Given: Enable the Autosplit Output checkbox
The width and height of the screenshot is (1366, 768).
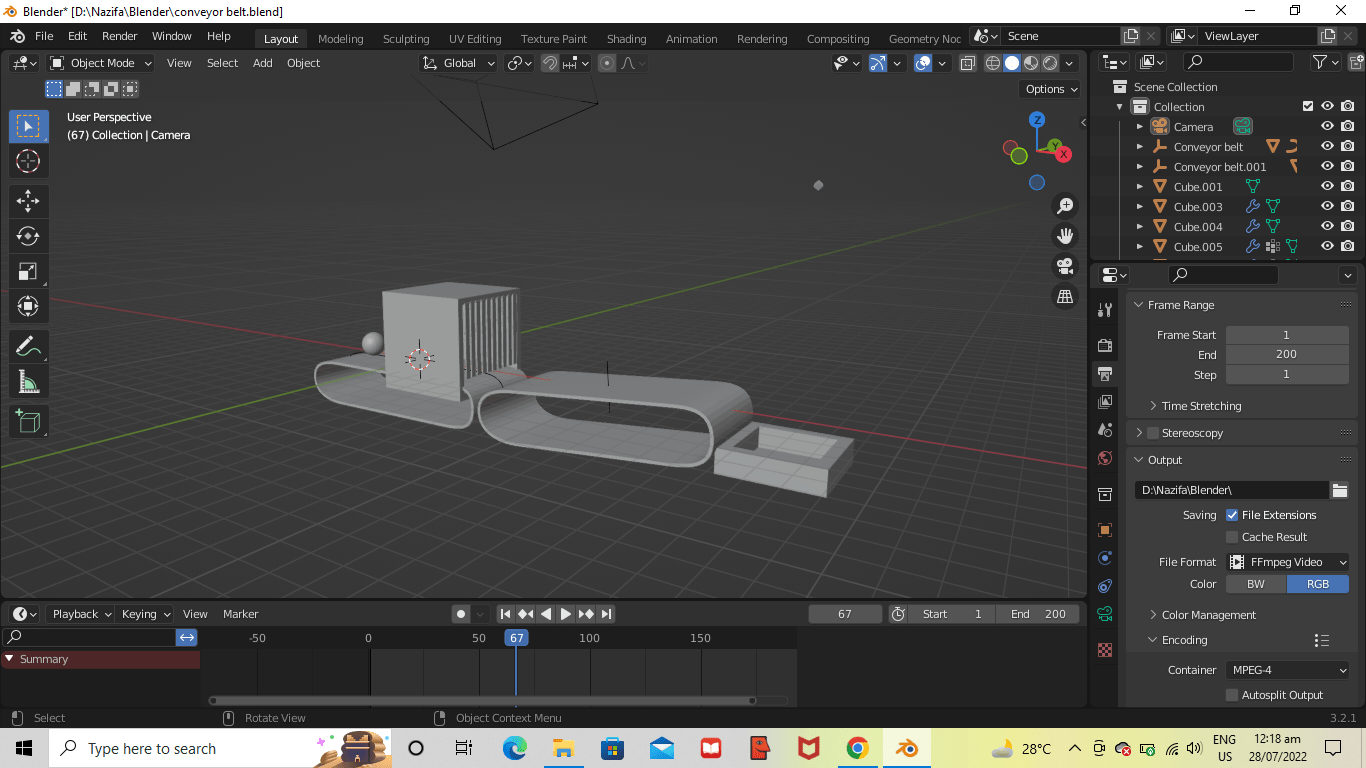Looking at the screenshot, I should pyautogui.click(x=1232, y=694).
